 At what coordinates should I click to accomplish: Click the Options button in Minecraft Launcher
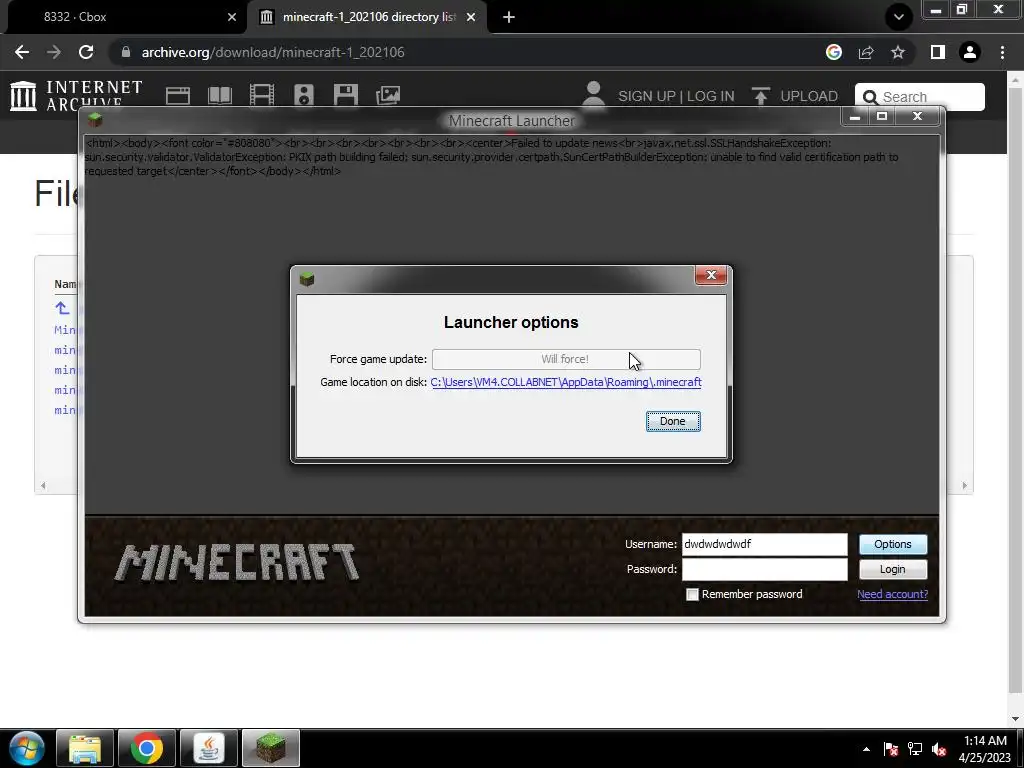click(x=892, y=544)
